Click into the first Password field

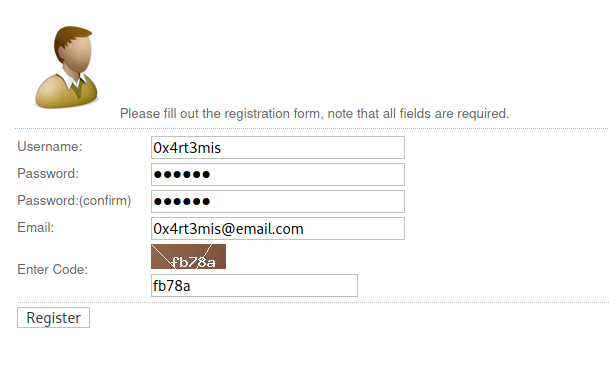click(278, 174)
